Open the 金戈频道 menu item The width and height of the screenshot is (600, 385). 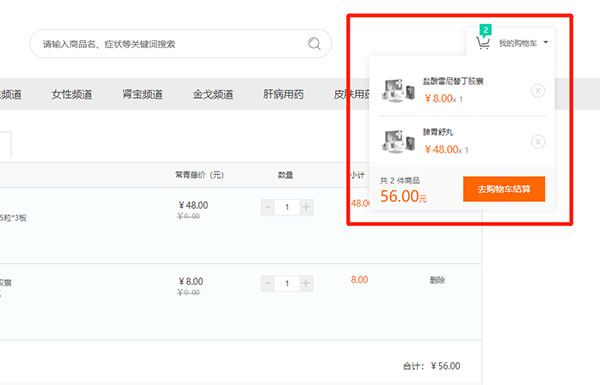(213, 94)
